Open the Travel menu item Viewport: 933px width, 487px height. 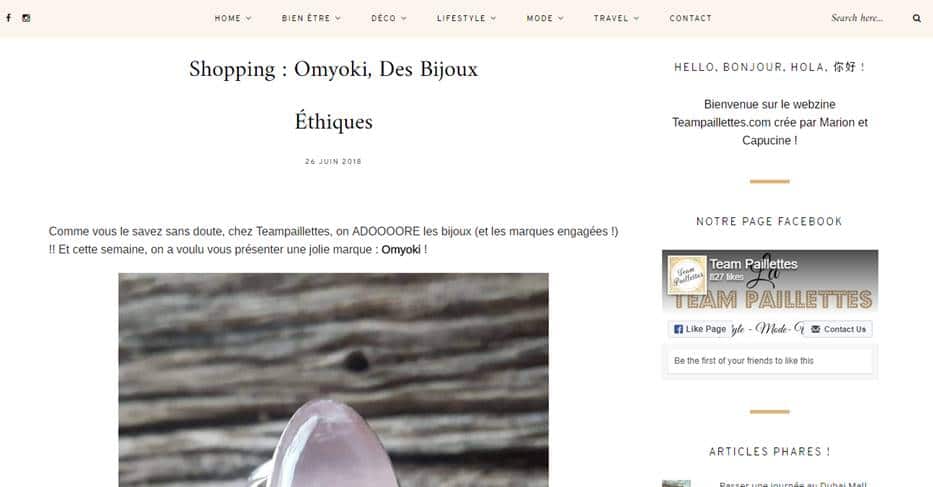click(616, 18)
